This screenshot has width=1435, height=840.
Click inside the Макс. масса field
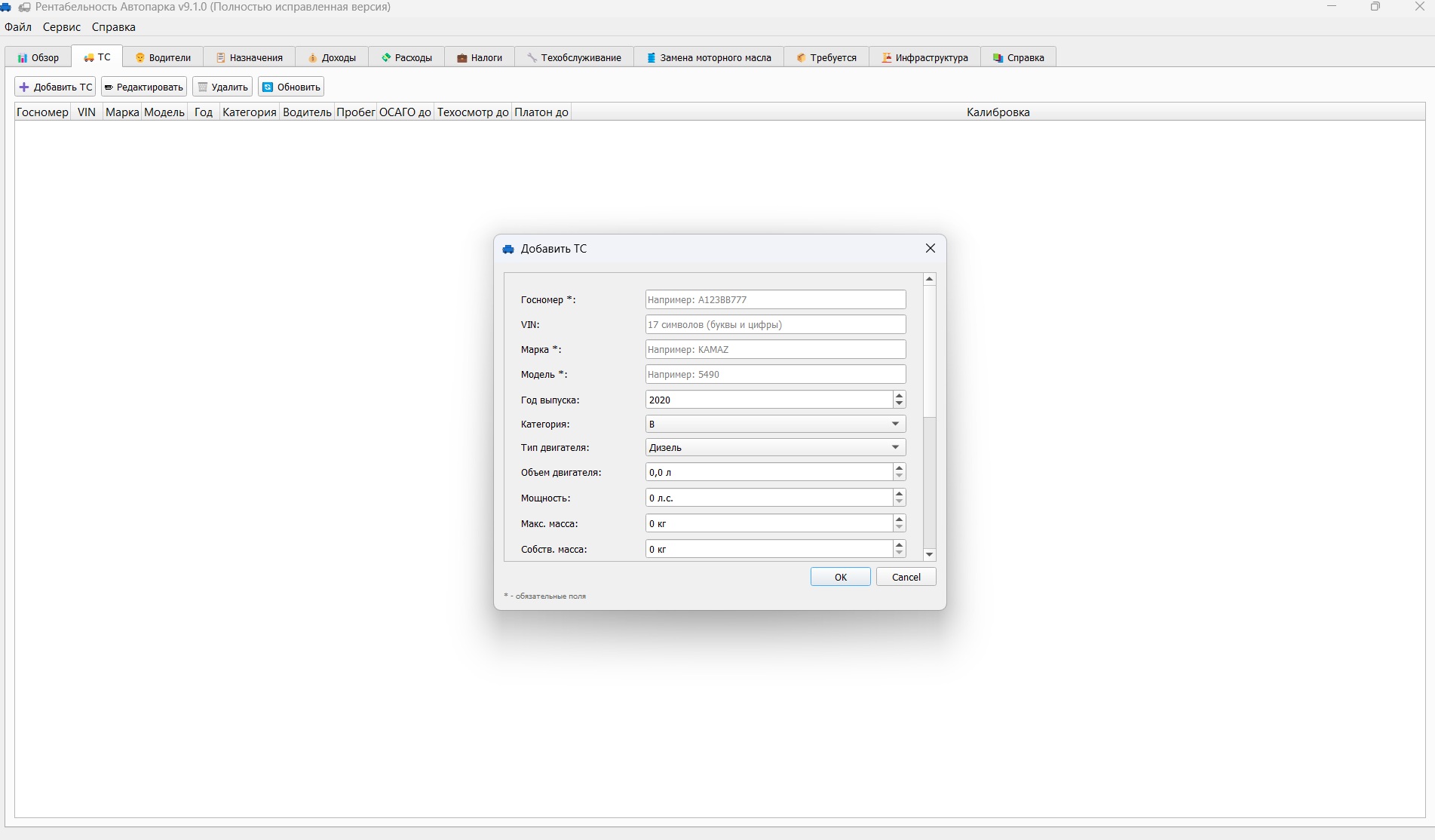[769, 523]
